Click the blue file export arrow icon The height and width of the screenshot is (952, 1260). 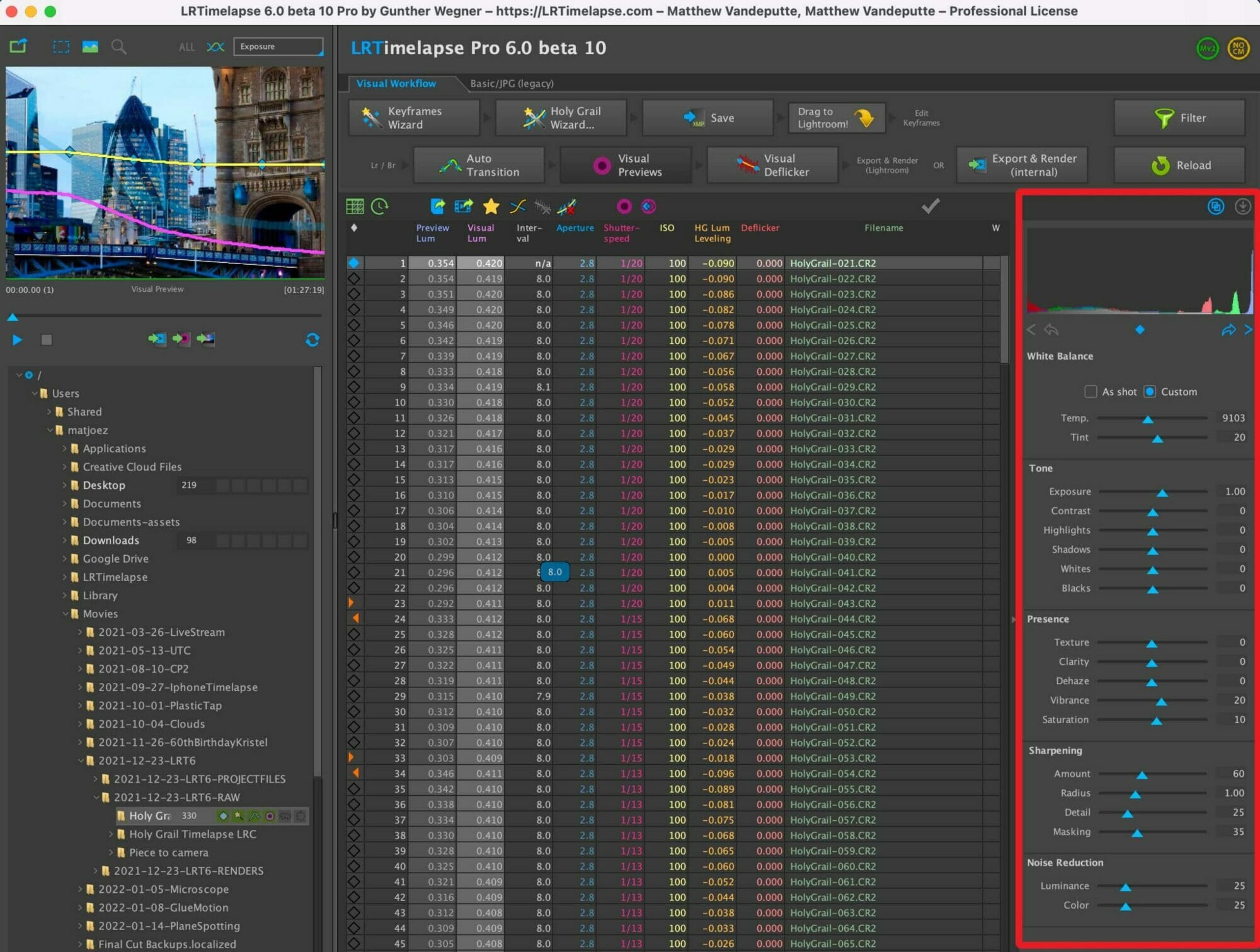pos(437,206)
